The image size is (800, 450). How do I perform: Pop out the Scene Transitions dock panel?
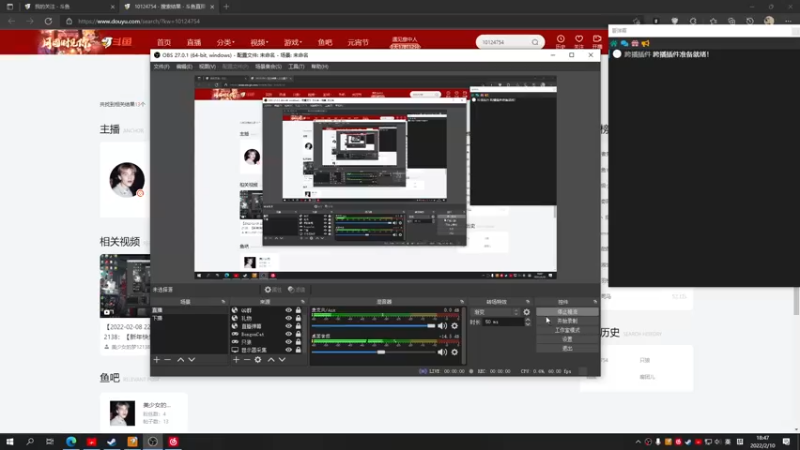[x=528, y=302]
